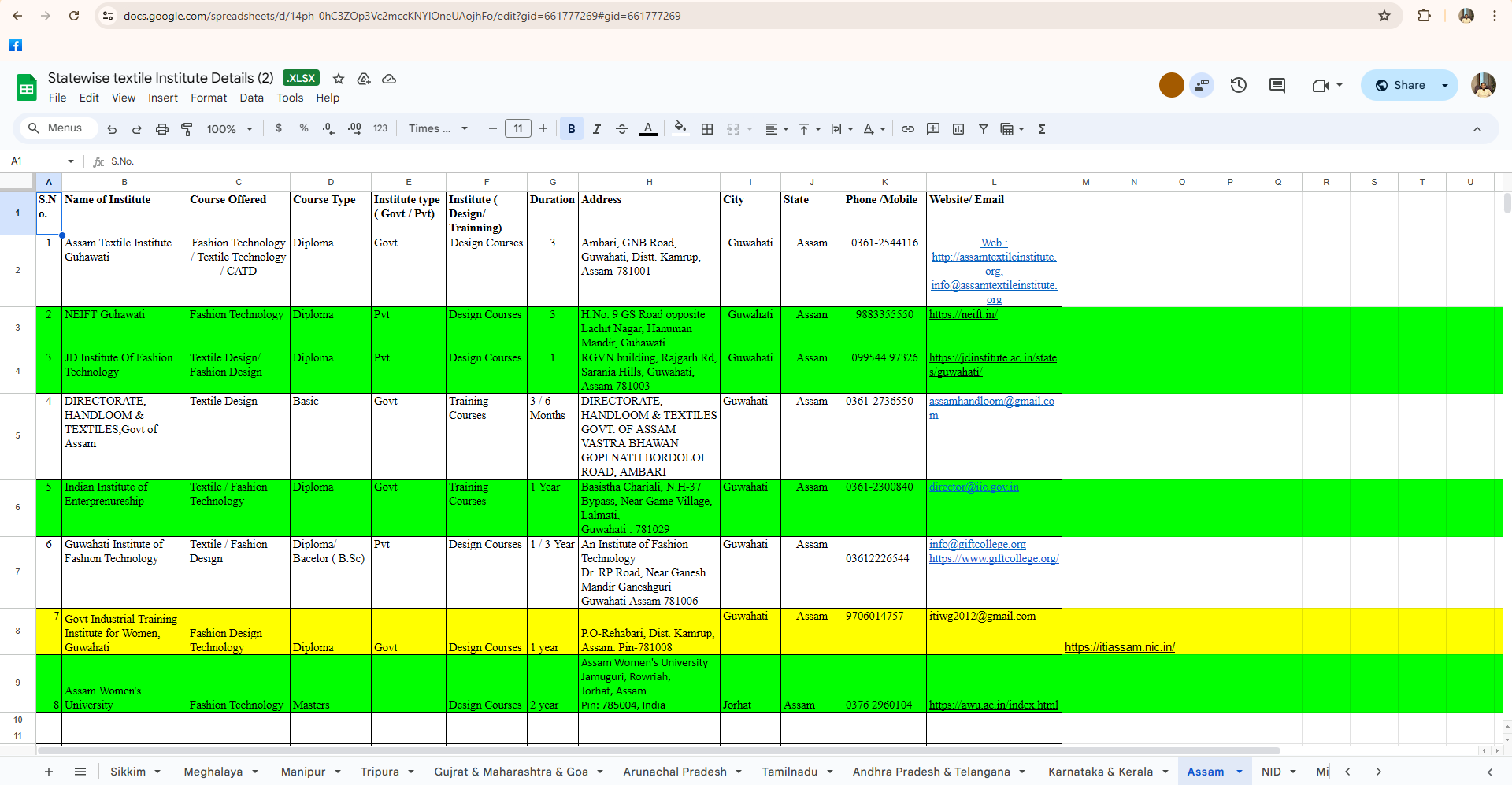Screen dimensions: 1512x785
Task: Open all comments panel icon
Action: pyautogui.click(x=1277, y=85)
